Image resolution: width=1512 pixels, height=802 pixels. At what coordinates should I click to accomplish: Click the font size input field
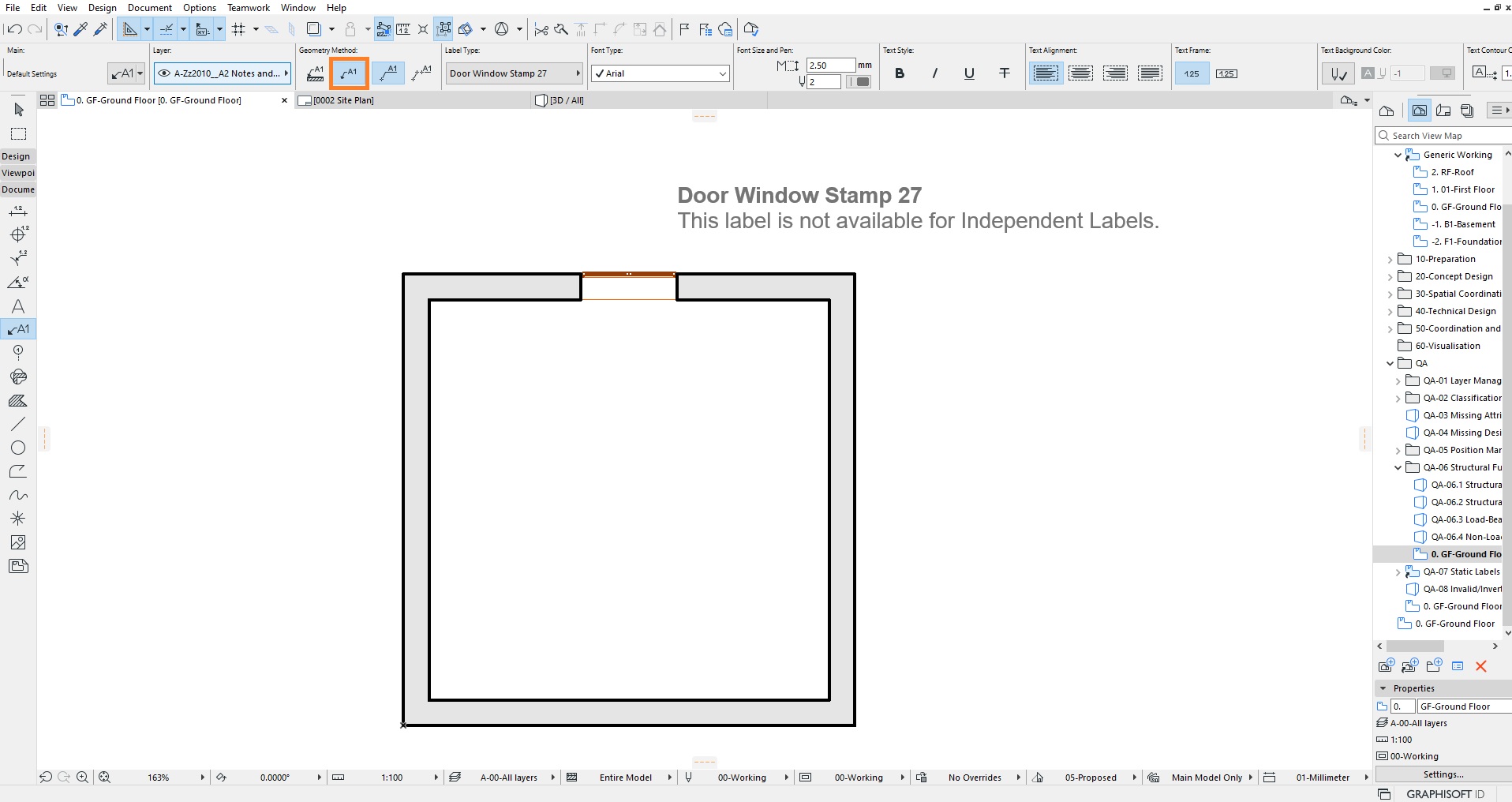pos(831,66)
